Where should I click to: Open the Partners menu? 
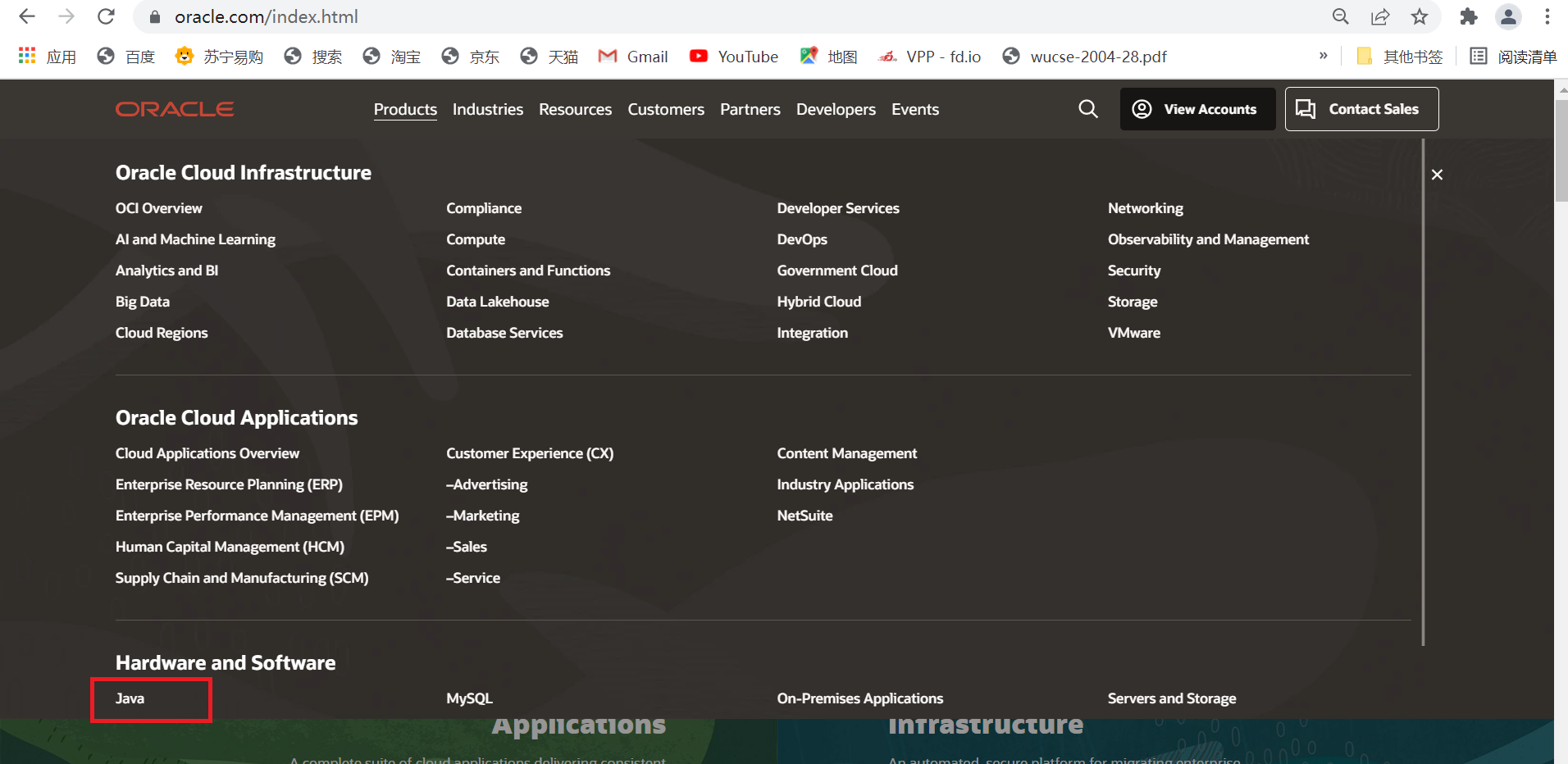(x=750, y=109)
